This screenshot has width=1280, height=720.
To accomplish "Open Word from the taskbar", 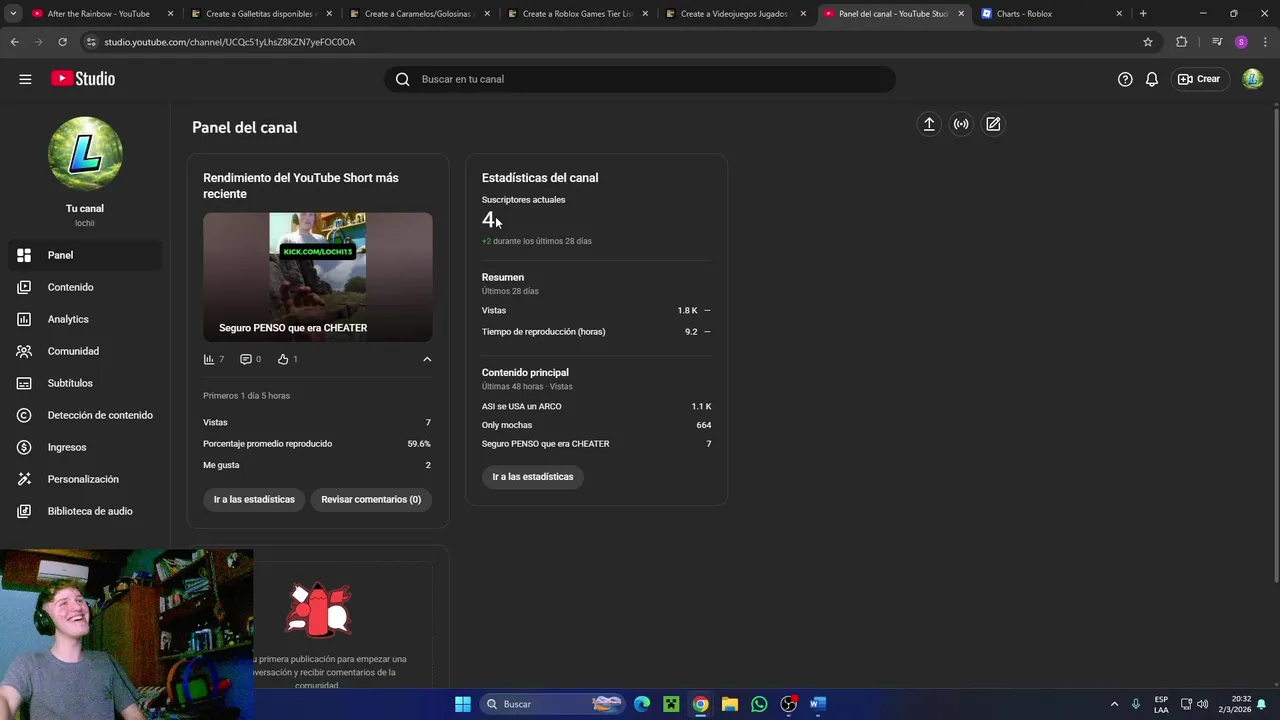I will click(818, 704).
